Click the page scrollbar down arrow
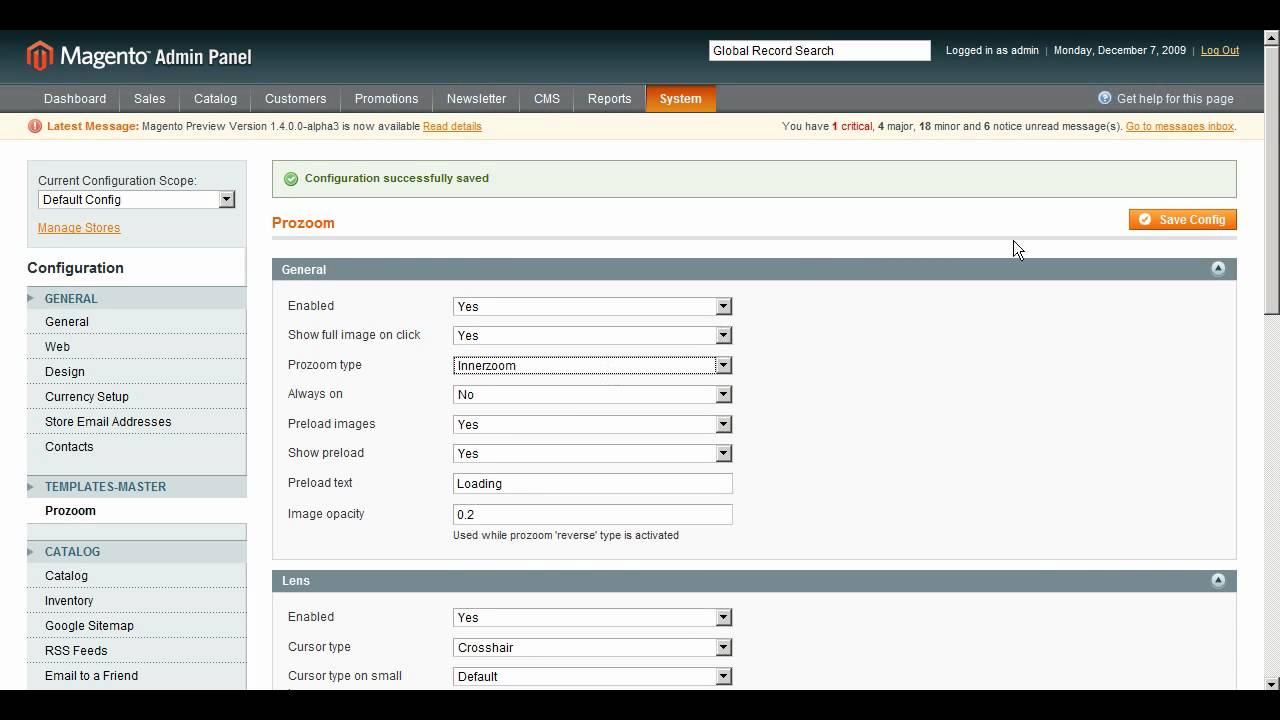 tap(1272, 684)
